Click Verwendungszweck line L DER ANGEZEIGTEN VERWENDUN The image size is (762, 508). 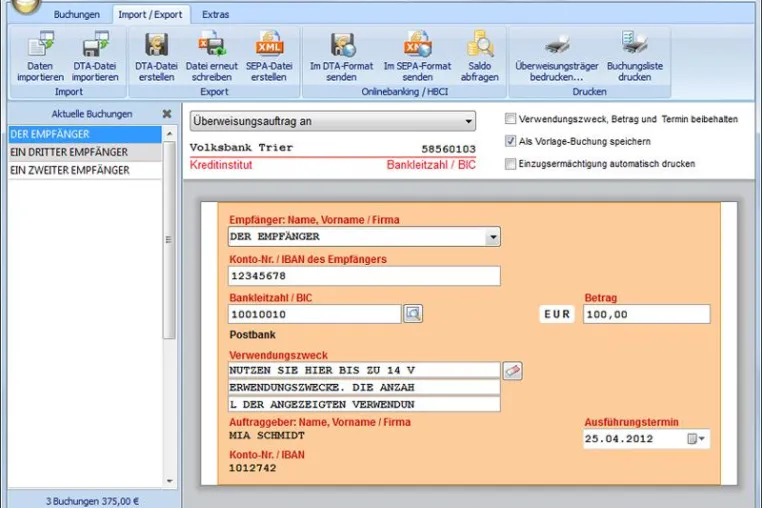(364, 404)
